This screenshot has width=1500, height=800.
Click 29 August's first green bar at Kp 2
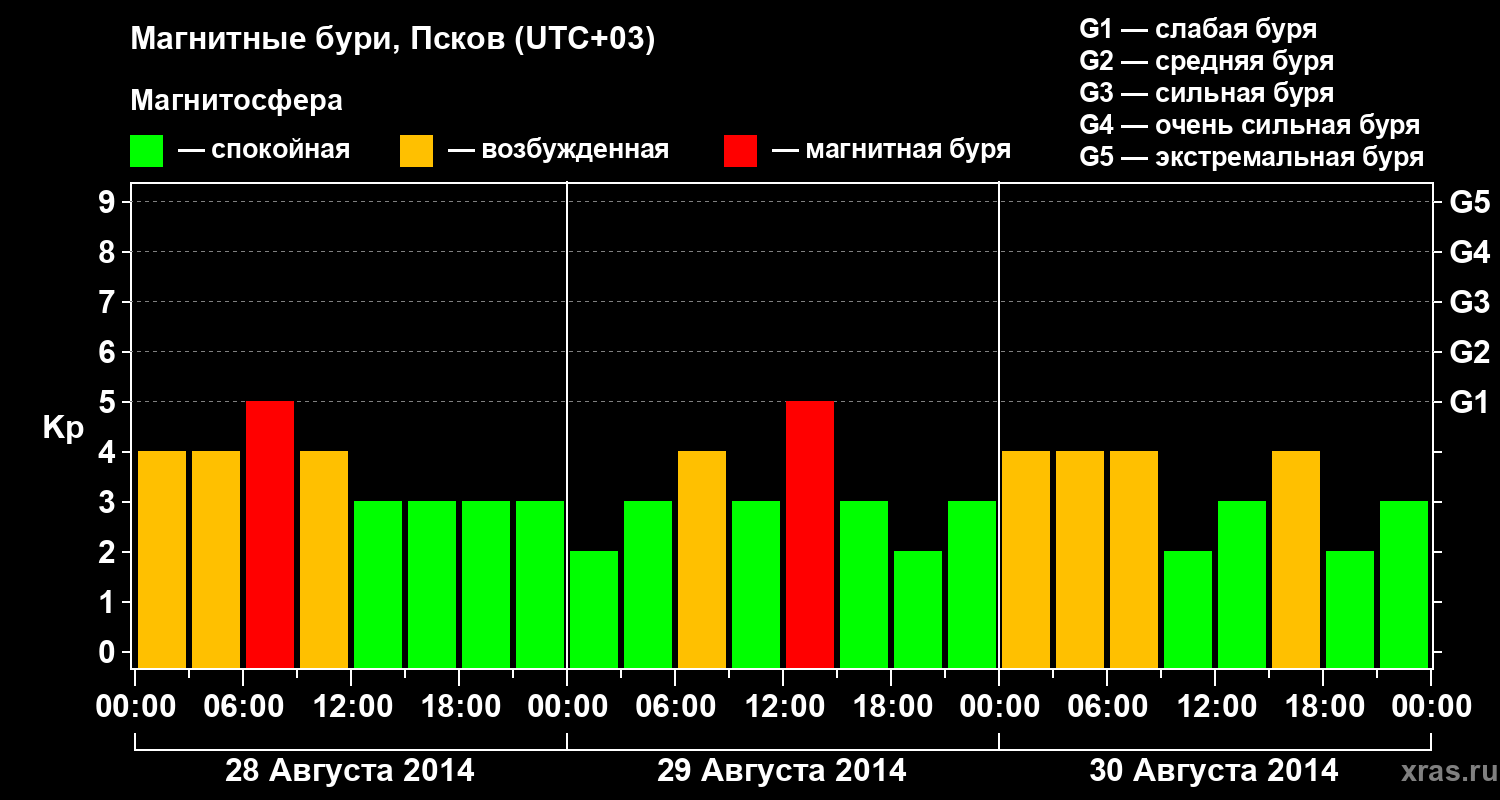pyautogui.click(x=594, y=609)
